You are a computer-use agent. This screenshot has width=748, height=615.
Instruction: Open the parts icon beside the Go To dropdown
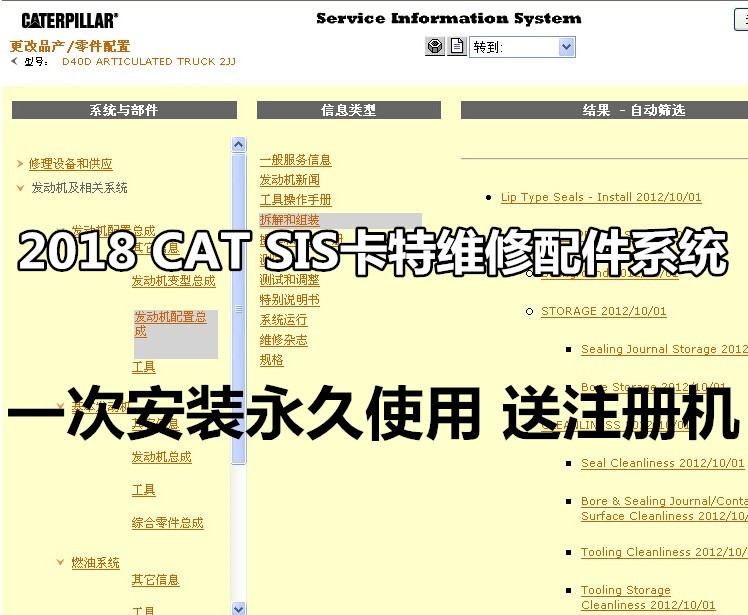coord(435,47)
